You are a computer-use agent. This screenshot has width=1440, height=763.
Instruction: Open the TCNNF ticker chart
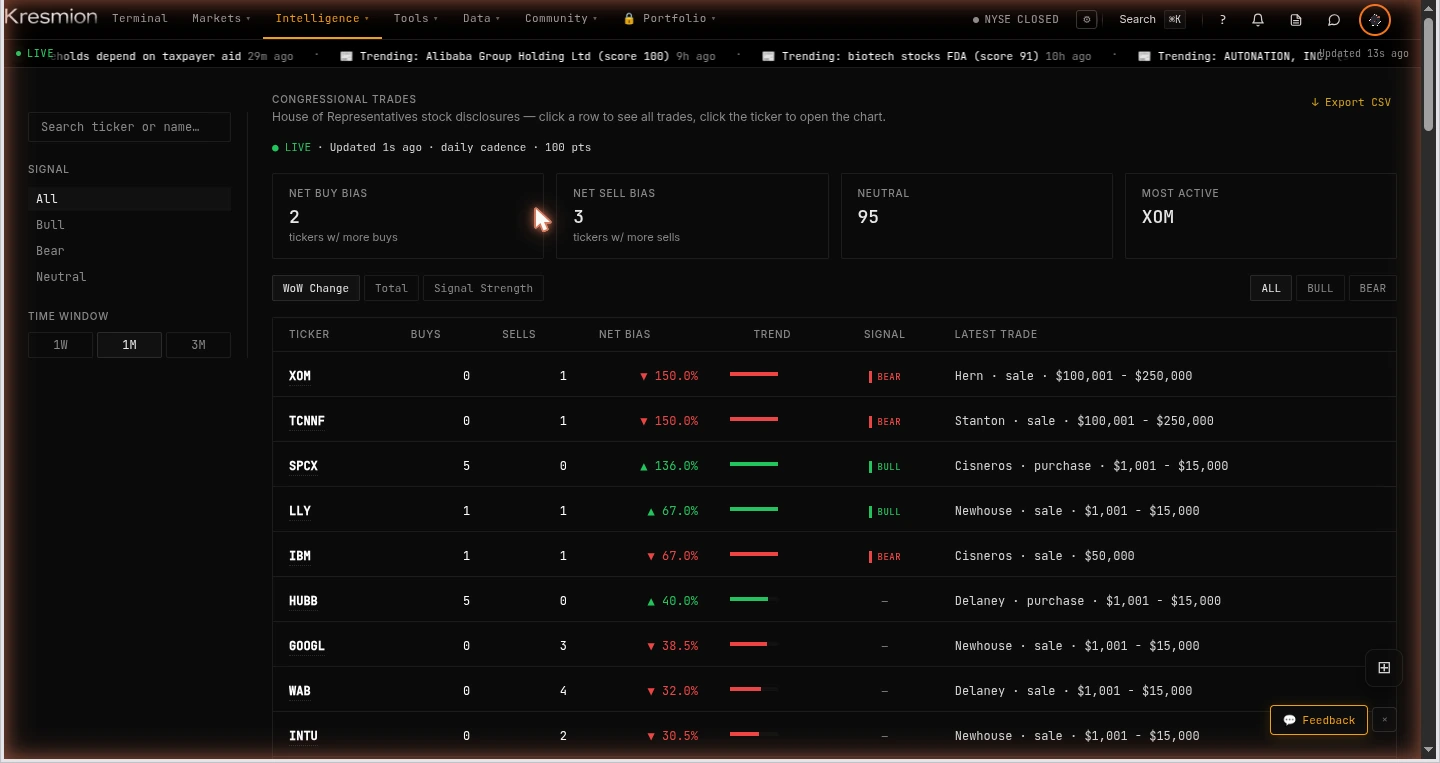307,421
